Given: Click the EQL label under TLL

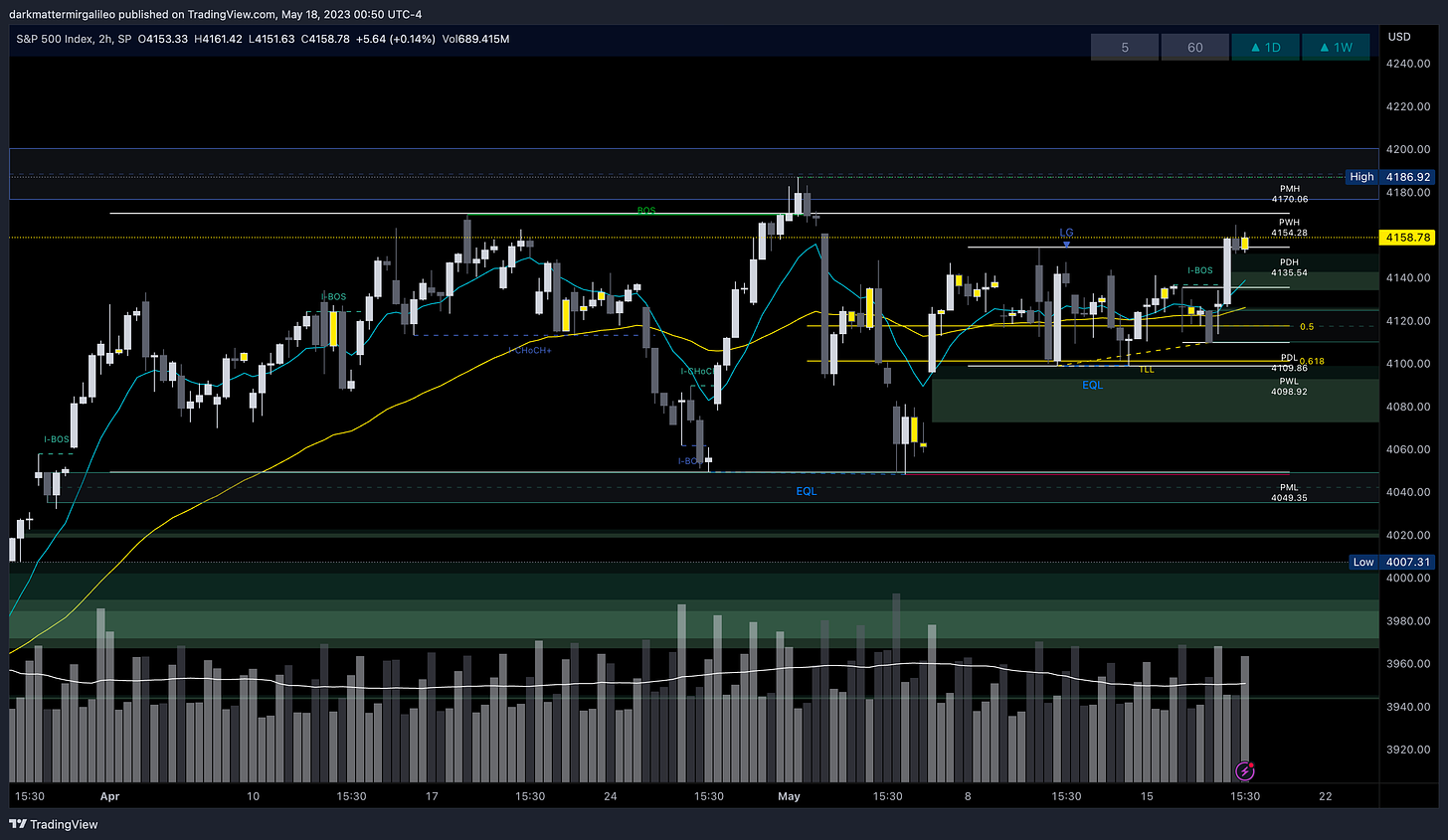Looking at the screenshot, I should [1092, 385].
